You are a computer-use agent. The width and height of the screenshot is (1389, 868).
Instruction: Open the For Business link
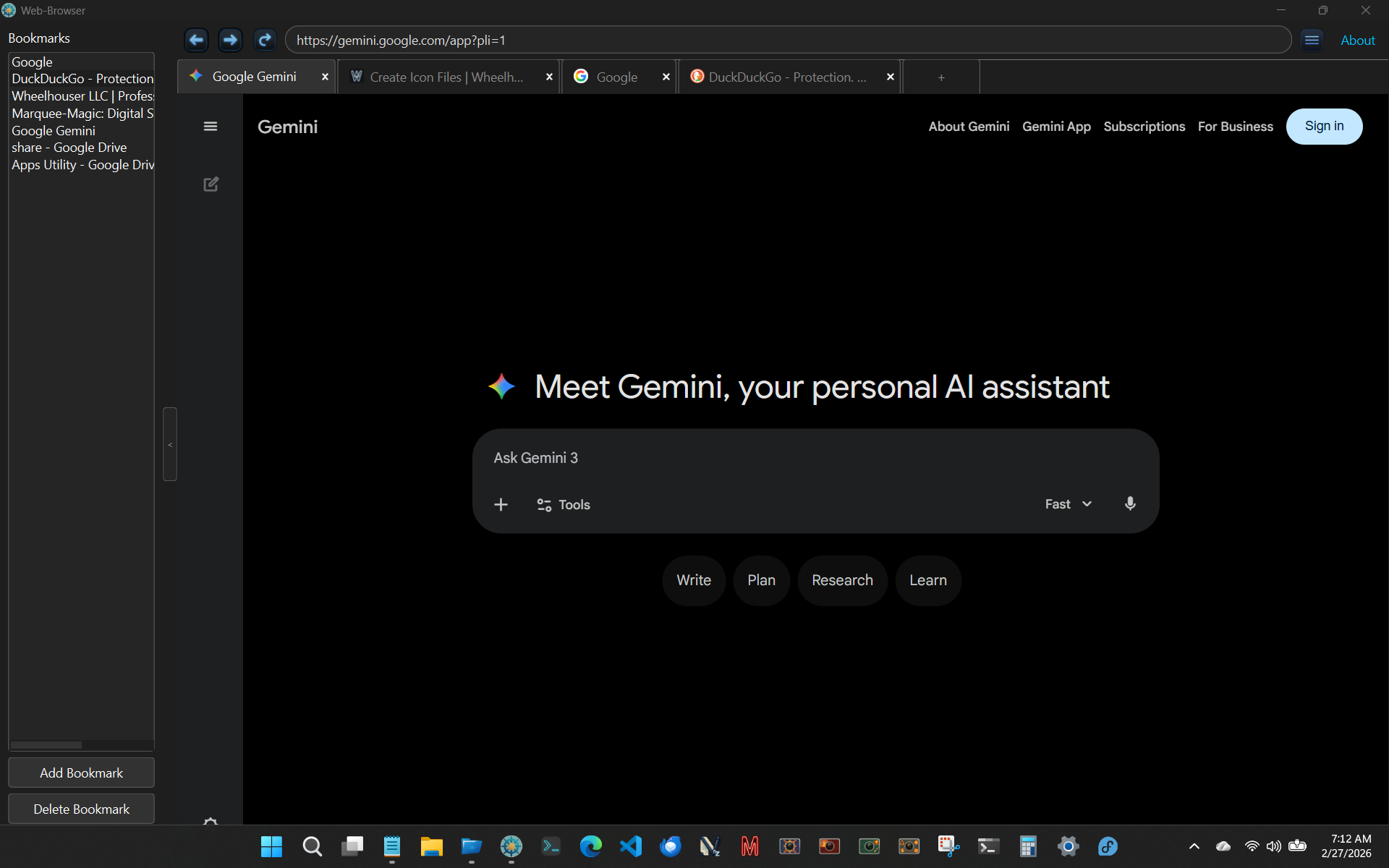coord(1235,127)
